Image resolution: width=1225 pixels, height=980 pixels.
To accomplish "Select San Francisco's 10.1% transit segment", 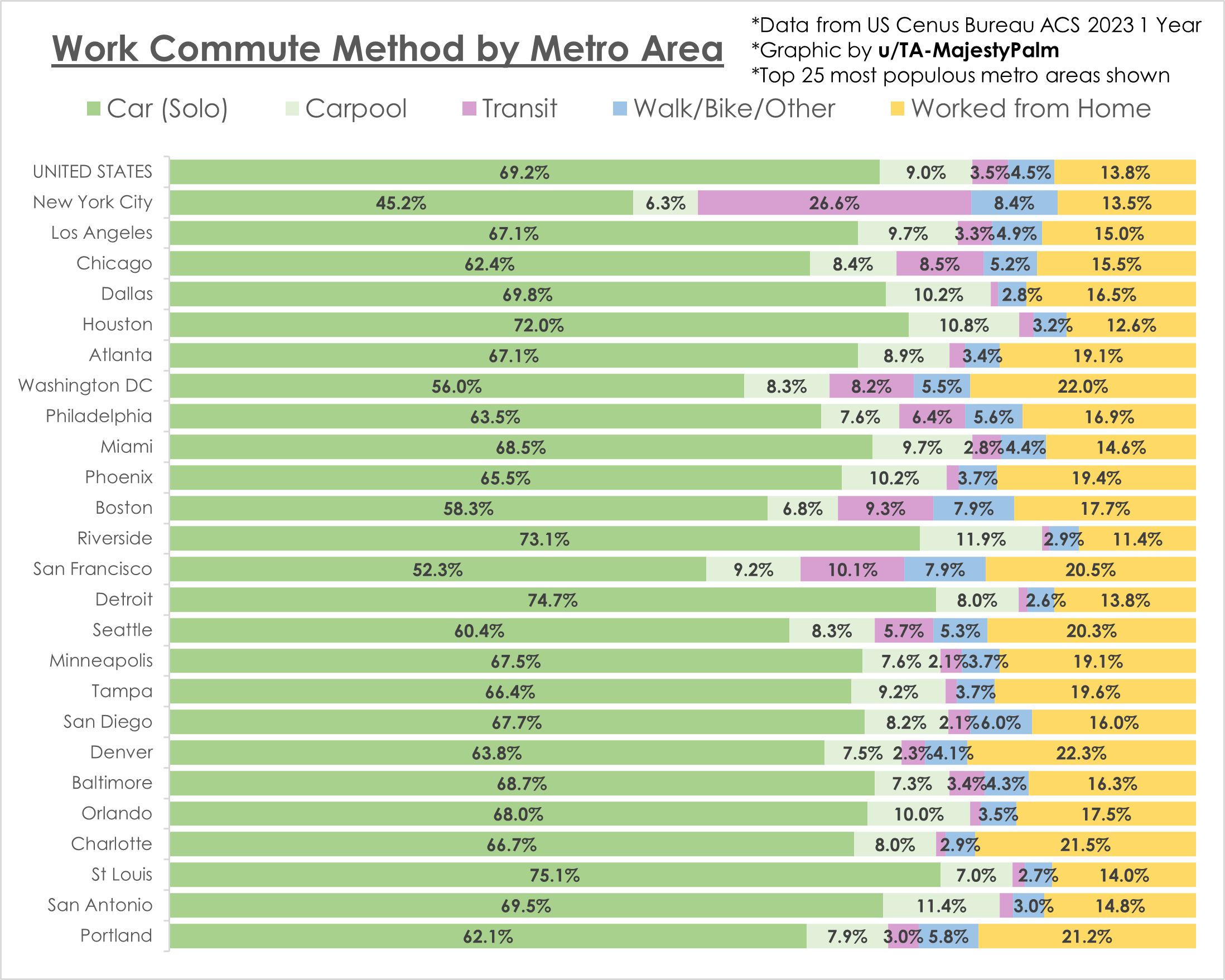I will pyautogui.click(x=852, y=569).
